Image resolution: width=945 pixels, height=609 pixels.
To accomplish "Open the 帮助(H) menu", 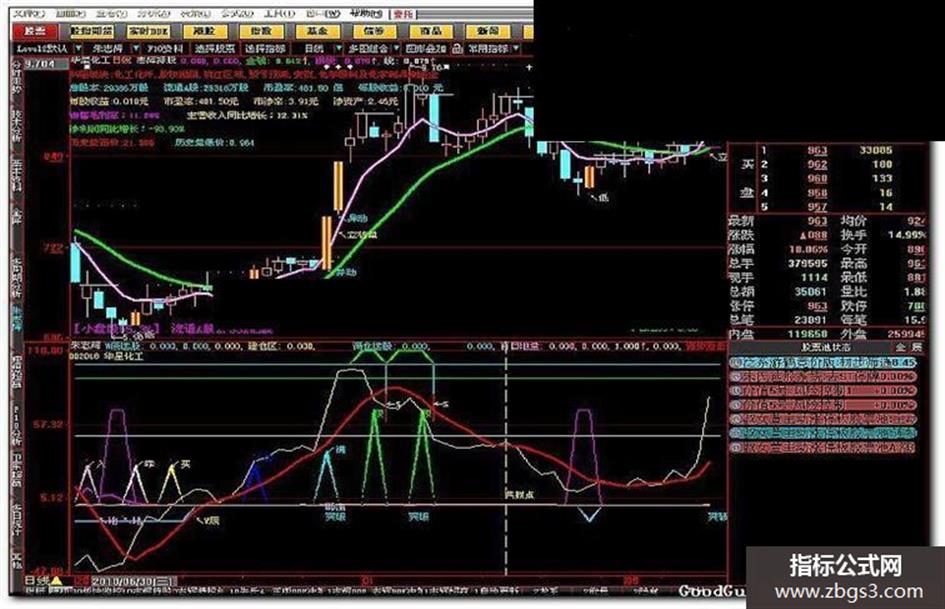I will pos(368,13).
